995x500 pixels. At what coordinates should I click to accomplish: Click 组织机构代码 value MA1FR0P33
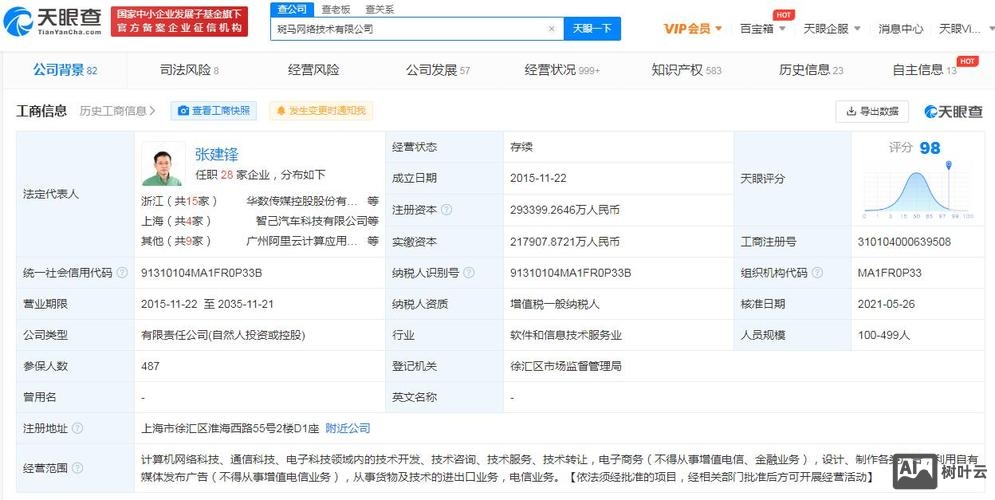pos(890,273)
